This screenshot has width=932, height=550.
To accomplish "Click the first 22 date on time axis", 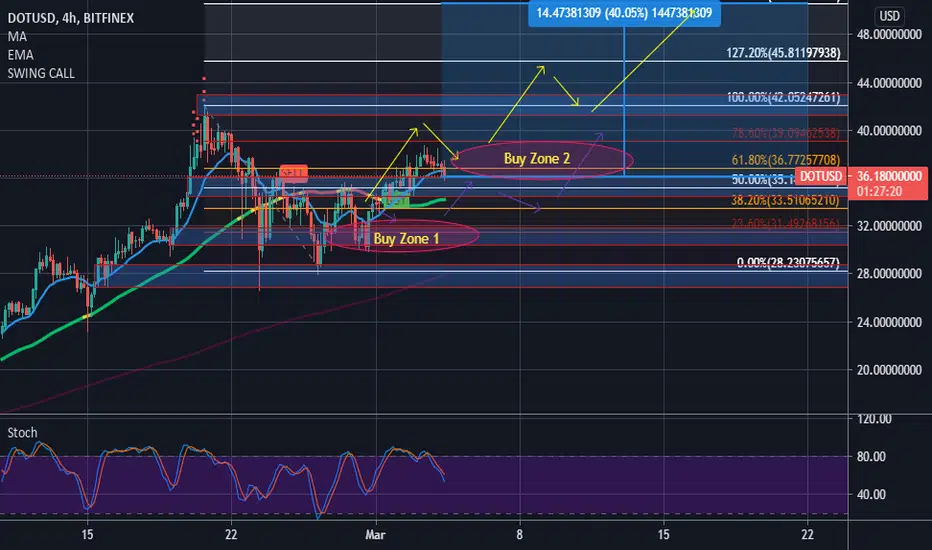I will (x=231, y=535).
